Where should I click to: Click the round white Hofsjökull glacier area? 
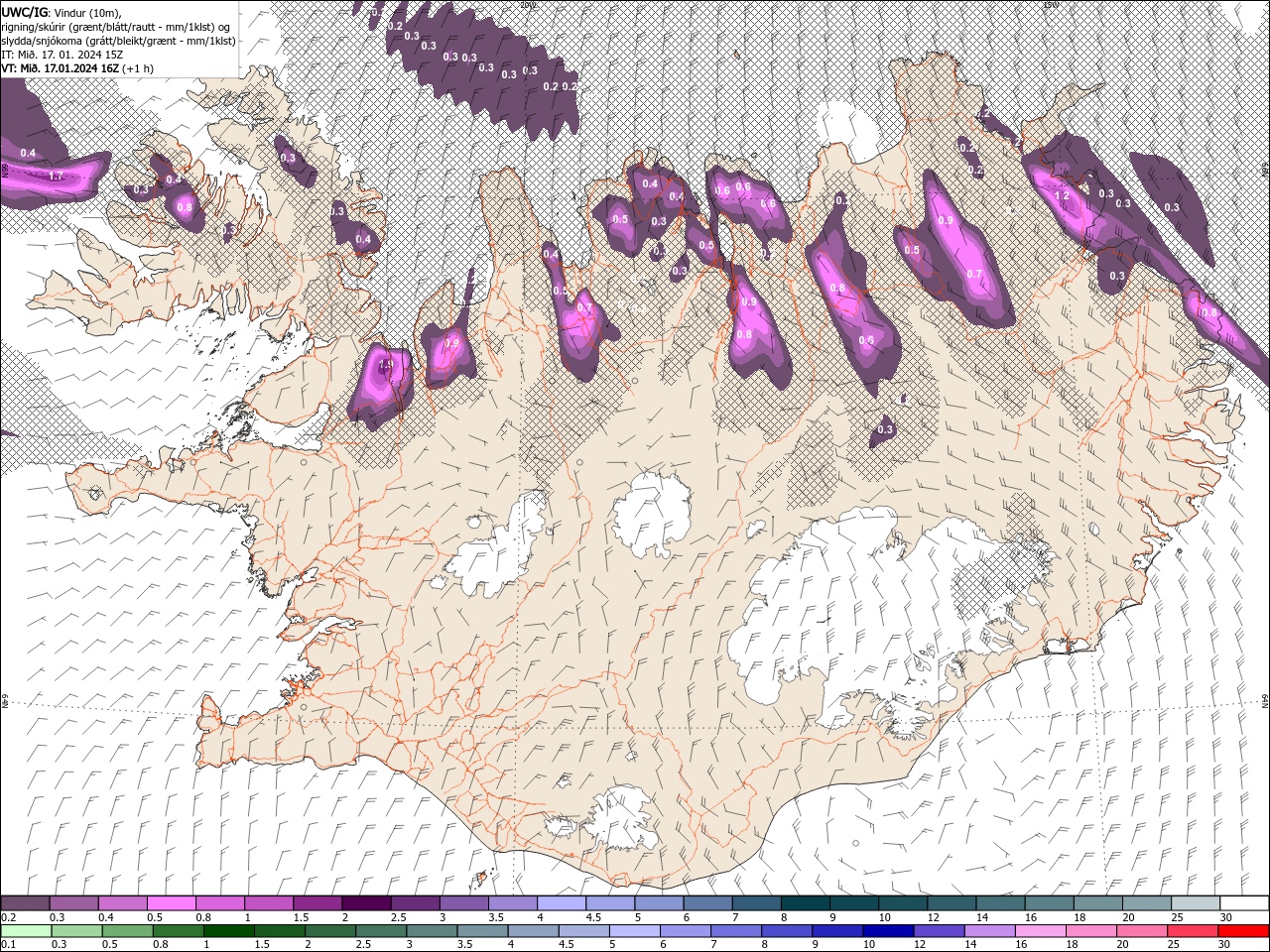pyautogui.click(x=652, y=516)
